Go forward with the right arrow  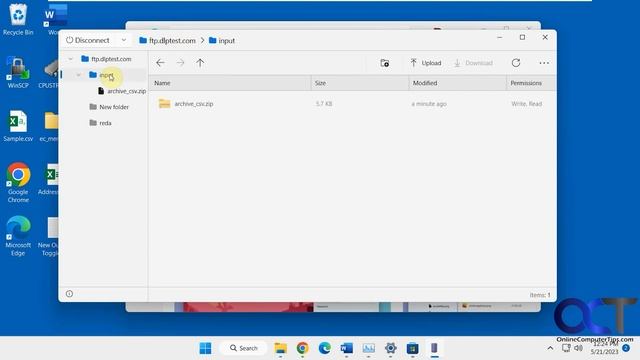point(180,63)
